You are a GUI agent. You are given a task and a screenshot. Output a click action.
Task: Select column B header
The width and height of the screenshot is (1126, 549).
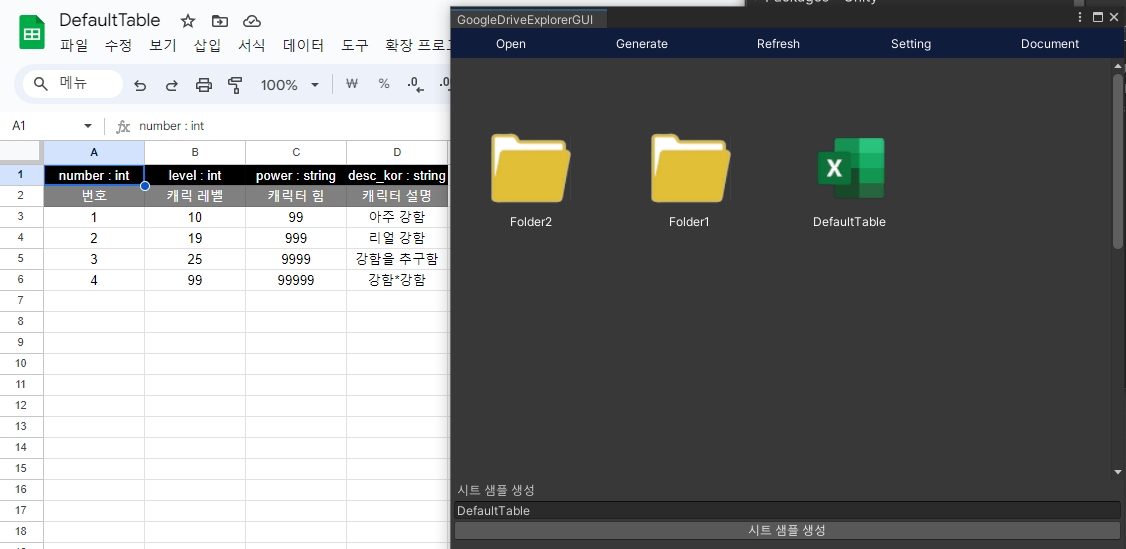(x=195, y=152)
